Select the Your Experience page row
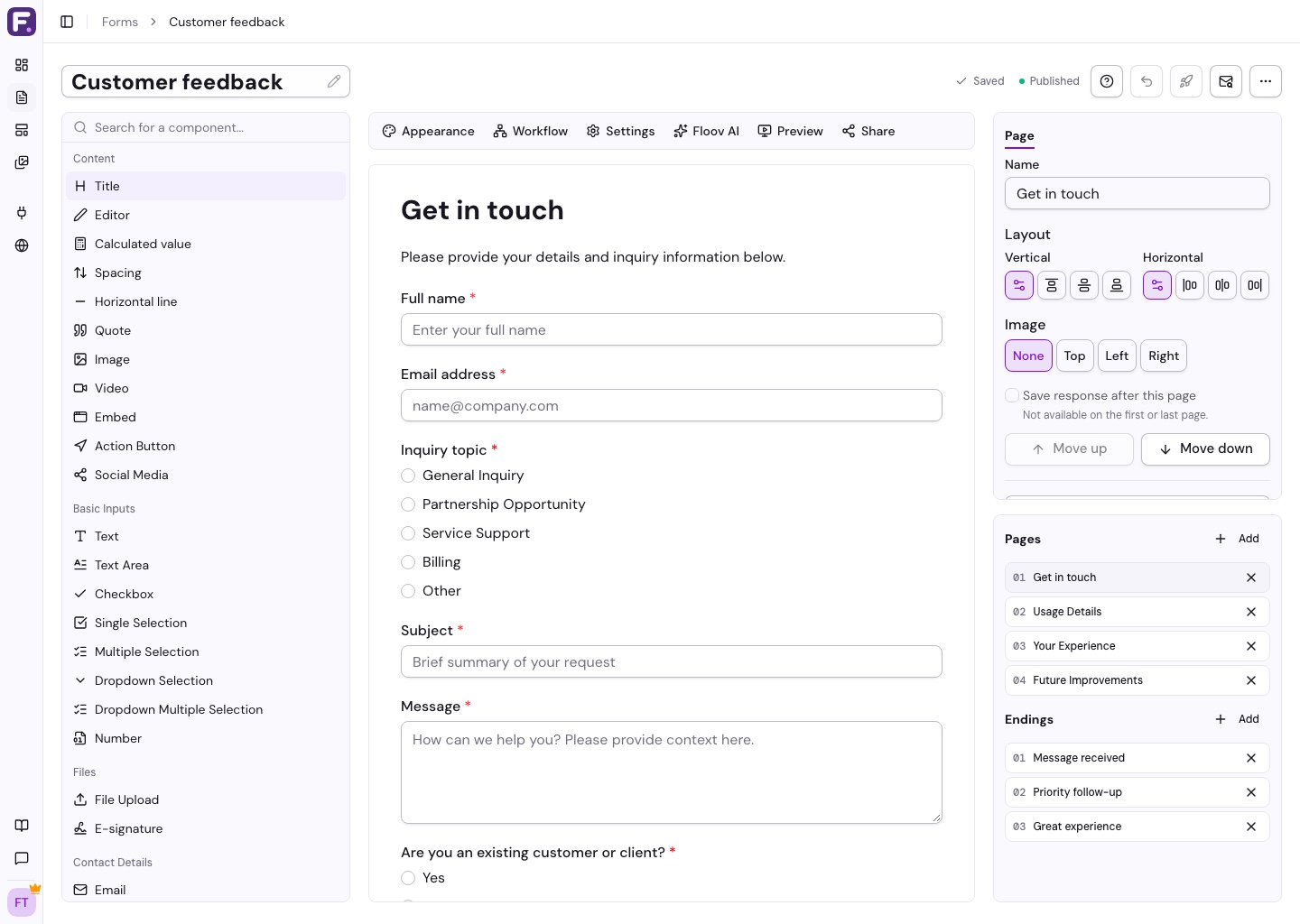 pyautogui.click(x=1137, y=646)
